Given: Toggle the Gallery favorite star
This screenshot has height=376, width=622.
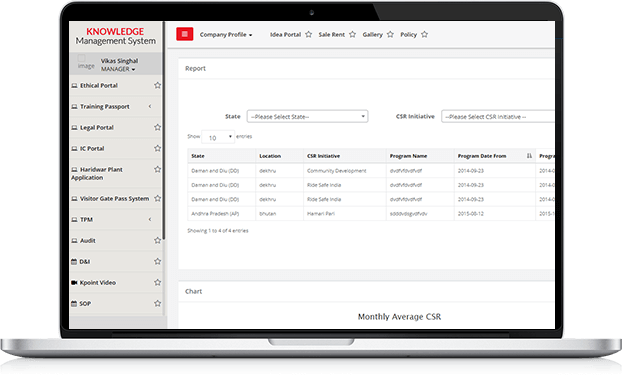Looking at the screenshot, I should pos(390,35).
